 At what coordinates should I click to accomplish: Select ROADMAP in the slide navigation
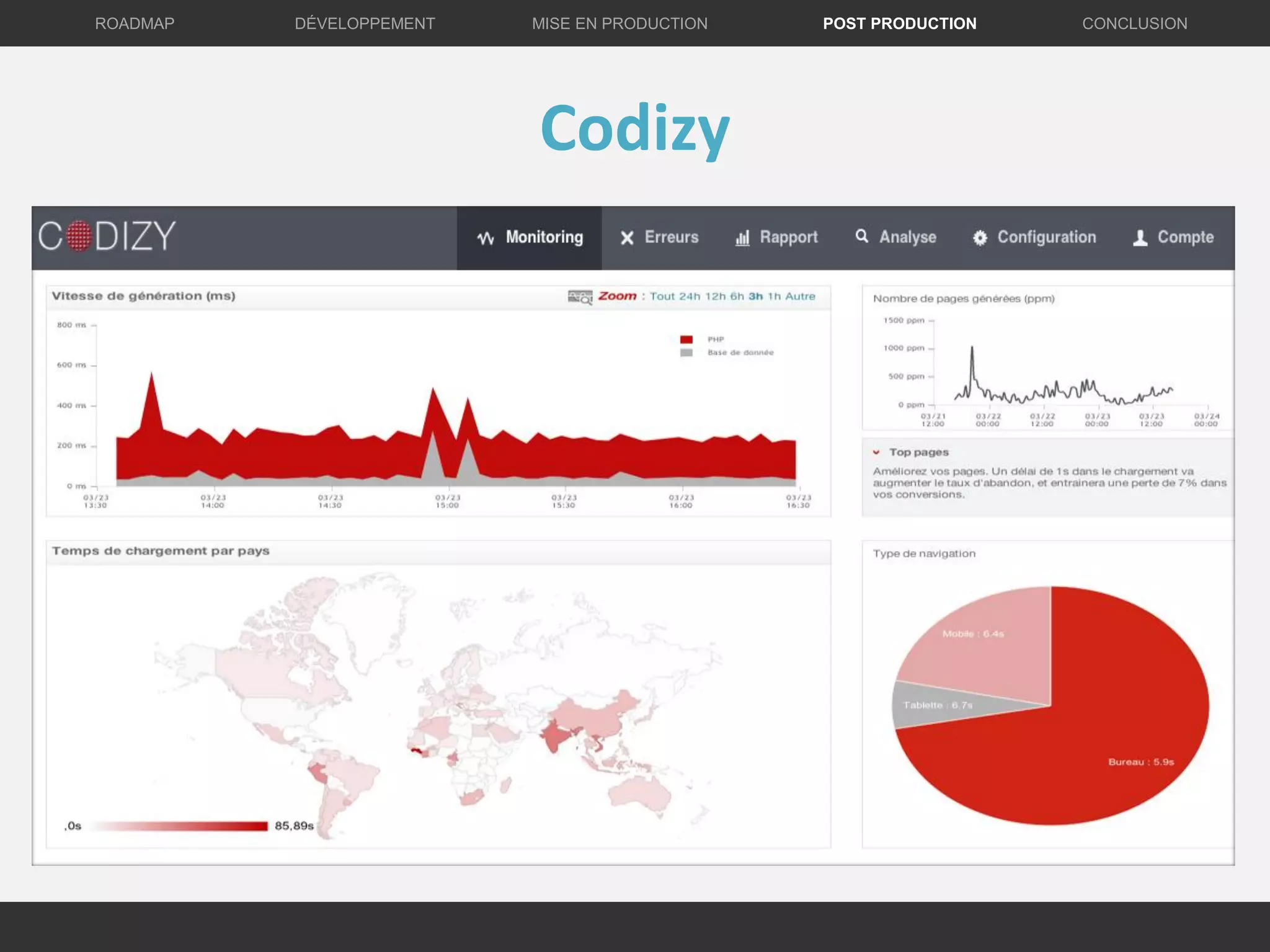pyautogui.click(x=135, y=24)
